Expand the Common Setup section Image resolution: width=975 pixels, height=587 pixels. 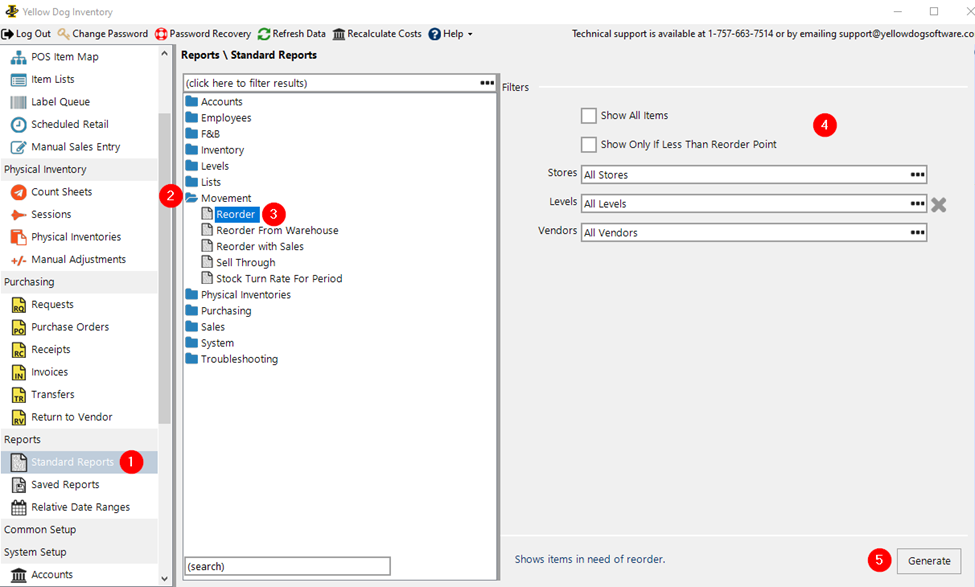tap(79, 530)
